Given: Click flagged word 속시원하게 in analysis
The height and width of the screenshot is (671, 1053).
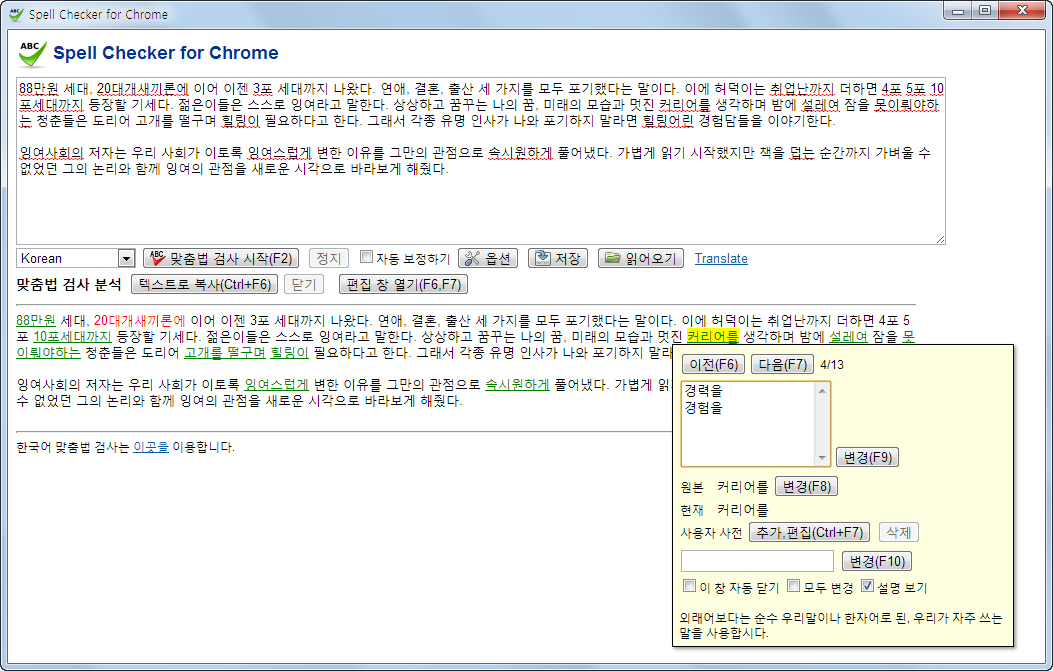Looking at the screenshot, I should (x=517, y=385).
